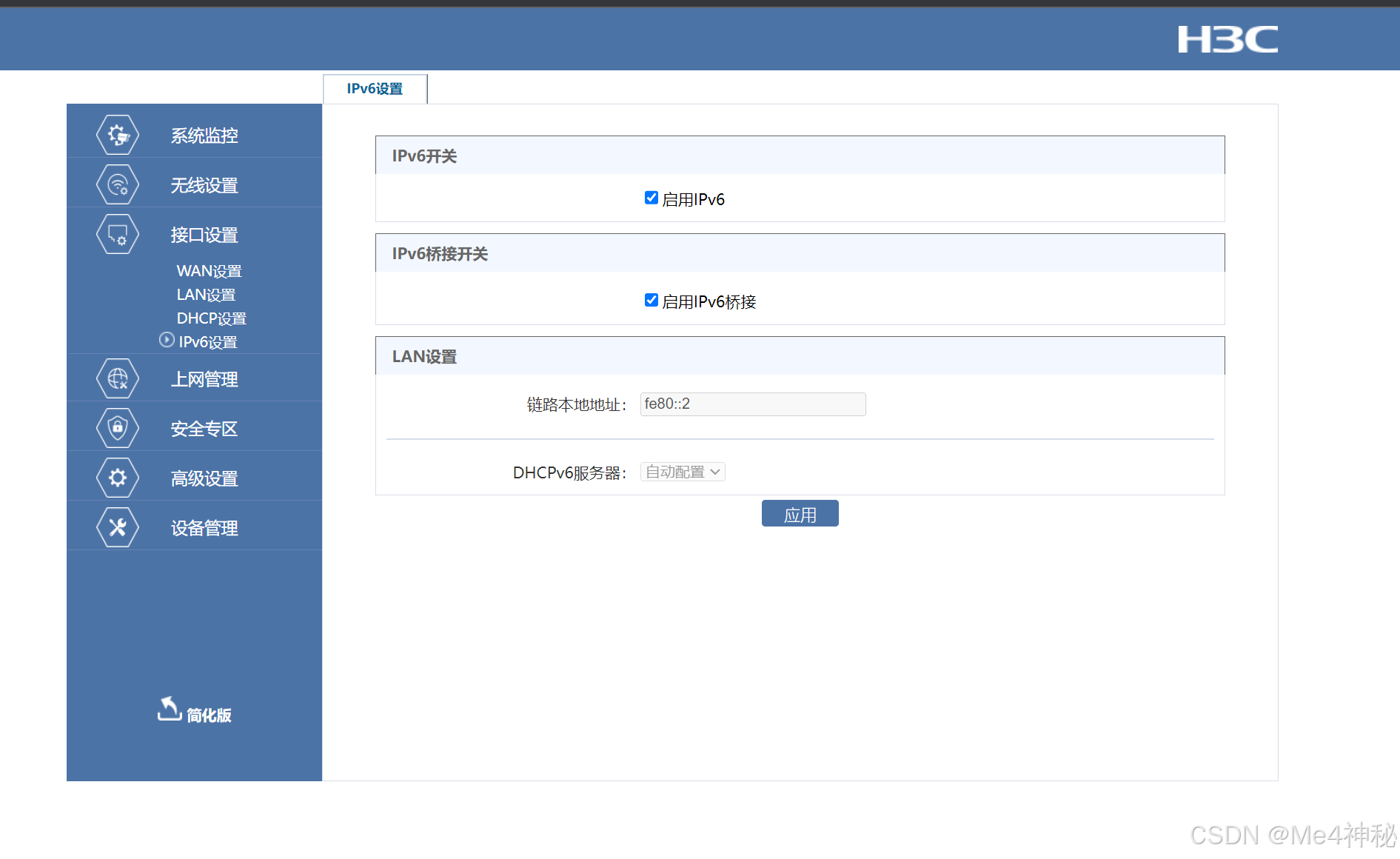1400x859 pixels.
Task: Click the 链路本地地址 label
Action: pyautogui.click(x=576, y=405)
